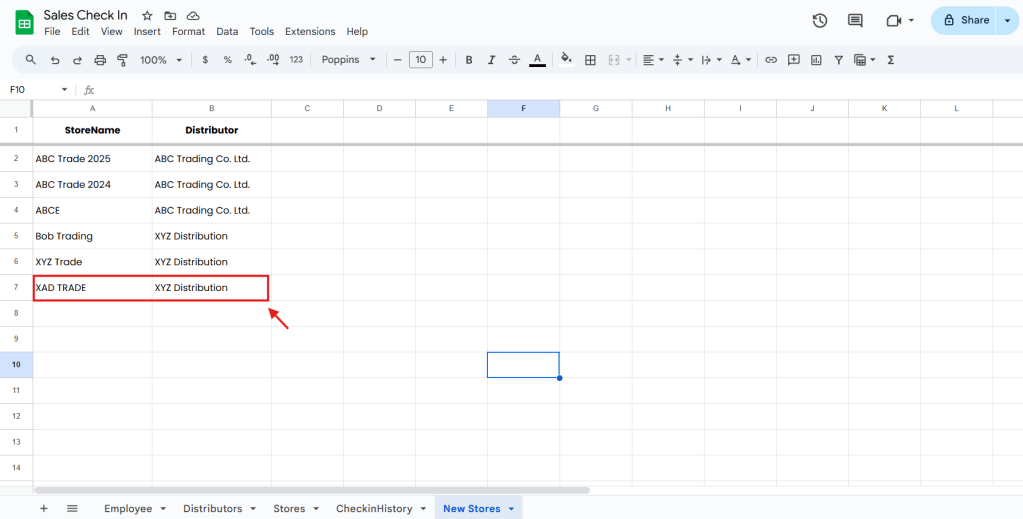Click the create filter icon
This screenshot has width=1023, height=519.
click(838, 60)
